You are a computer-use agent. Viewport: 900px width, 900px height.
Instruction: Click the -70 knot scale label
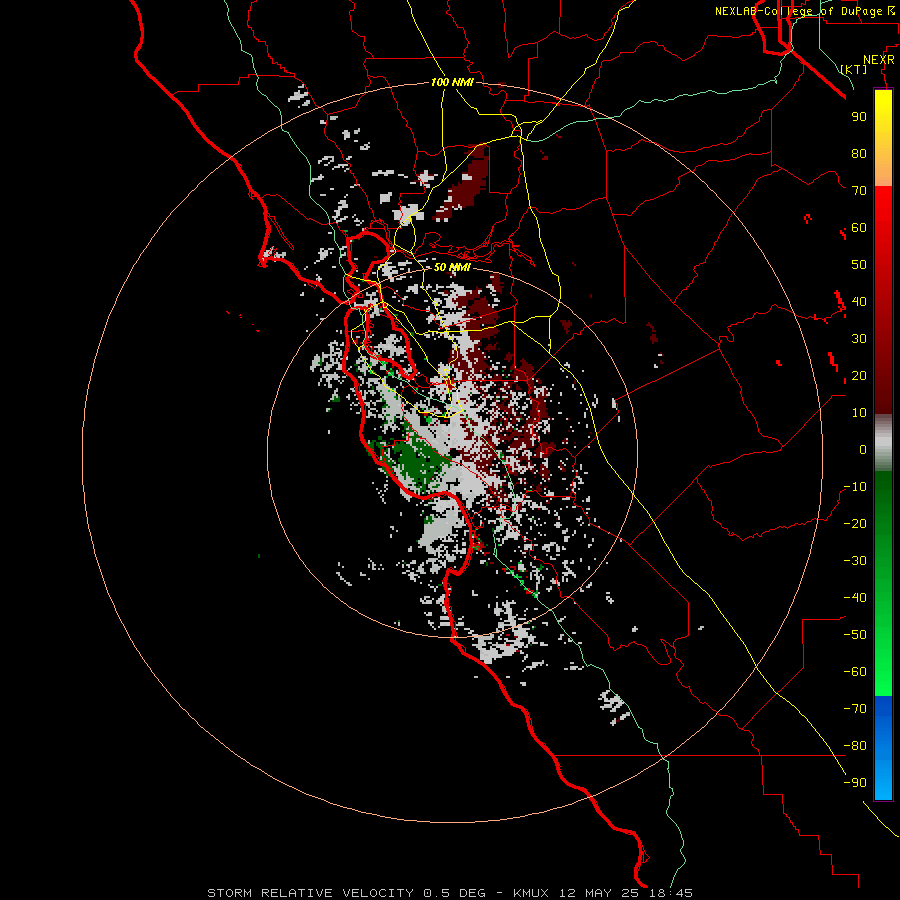point(855,709)
